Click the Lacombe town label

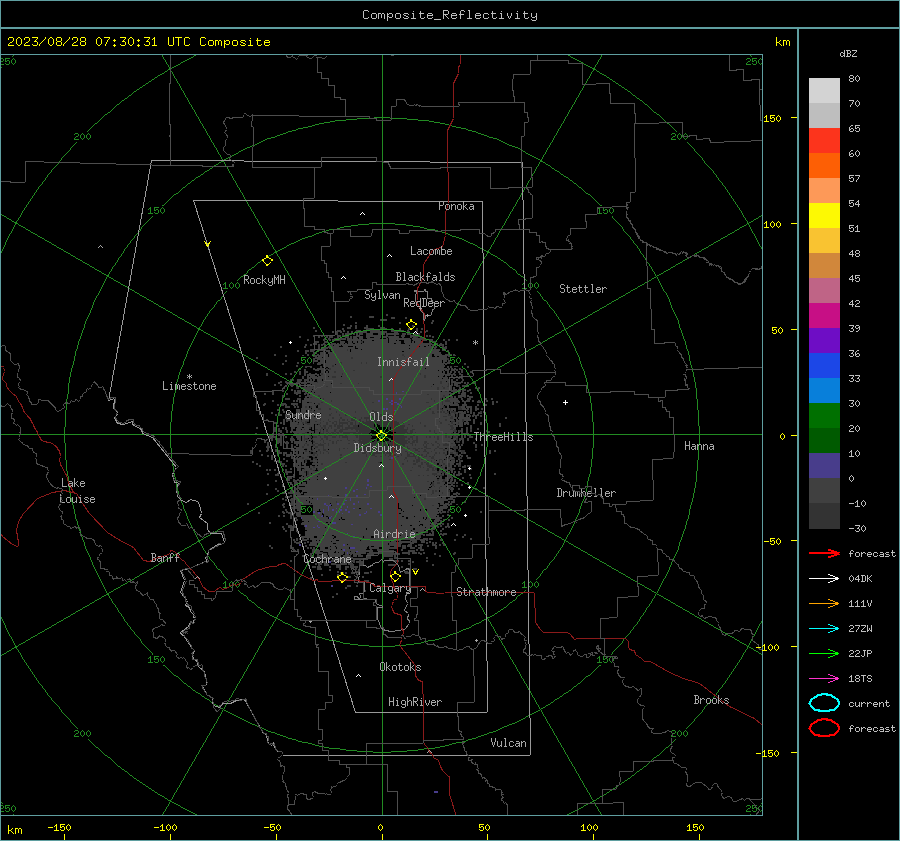click(431, 251)
